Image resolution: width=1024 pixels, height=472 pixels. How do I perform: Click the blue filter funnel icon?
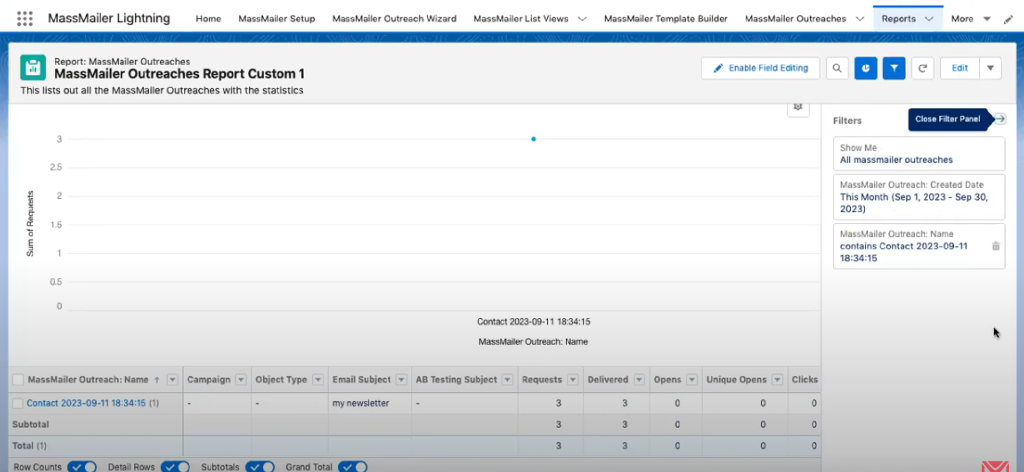pyautogui.click(x=895, y=68)
